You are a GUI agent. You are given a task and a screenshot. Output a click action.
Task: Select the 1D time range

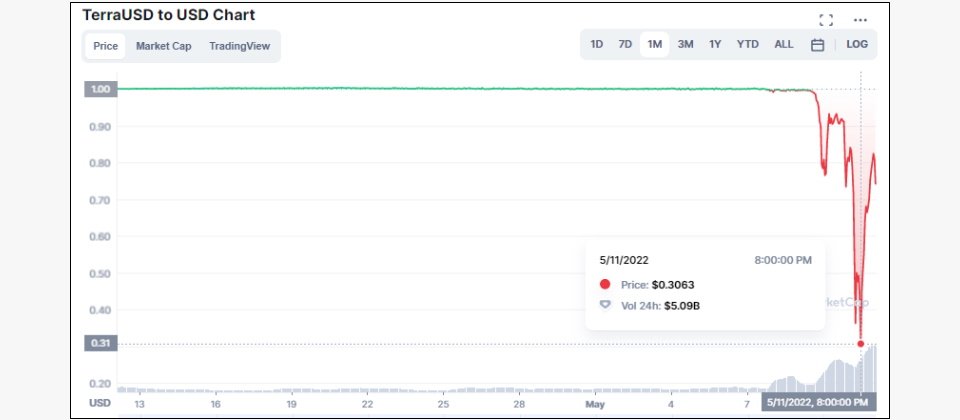[596, 45]
